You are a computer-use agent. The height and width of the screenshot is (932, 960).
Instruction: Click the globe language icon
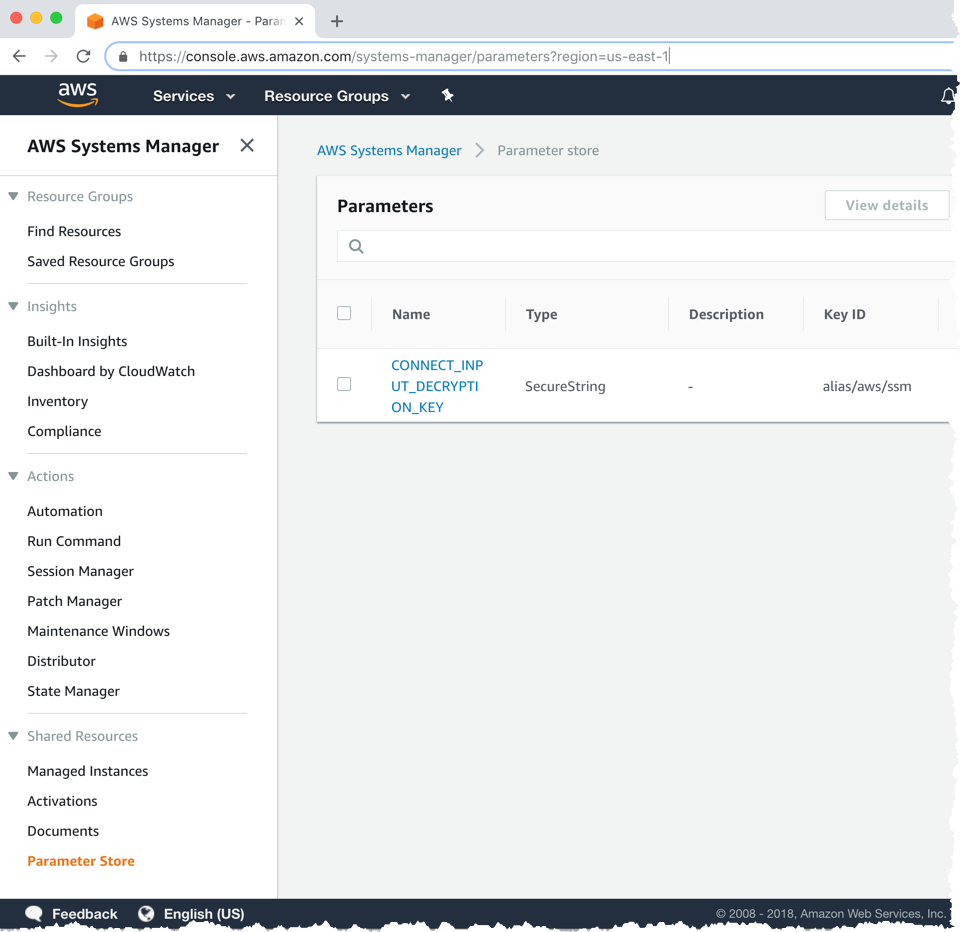point(146,914)
